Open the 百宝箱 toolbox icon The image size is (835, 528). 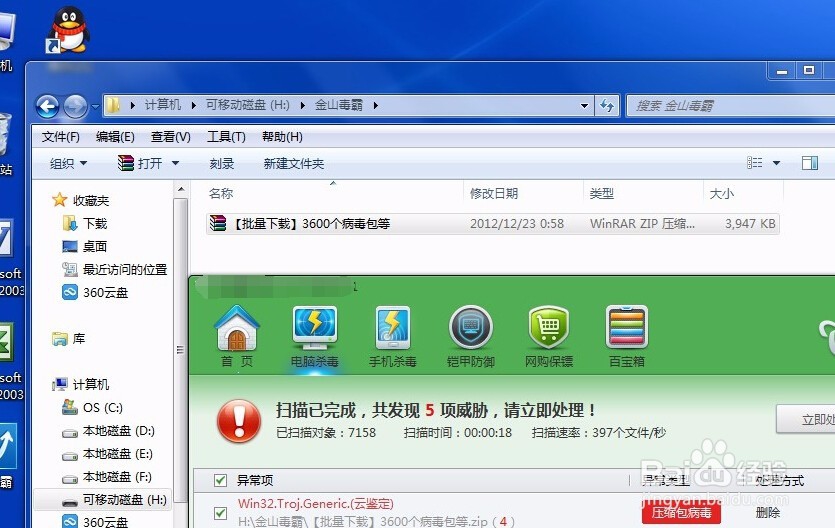(x=627, y=336)
